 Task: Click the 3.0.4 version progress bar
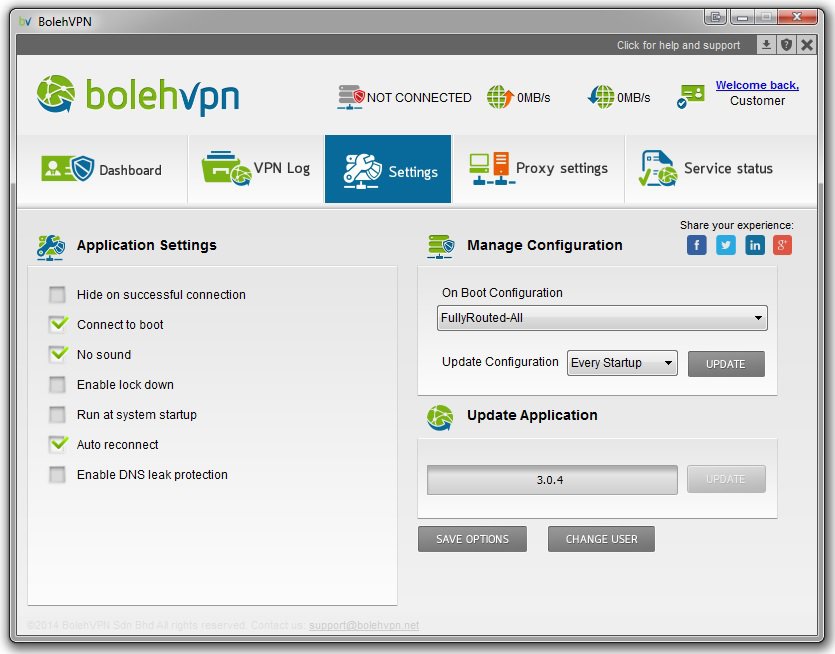click(552, 480)
